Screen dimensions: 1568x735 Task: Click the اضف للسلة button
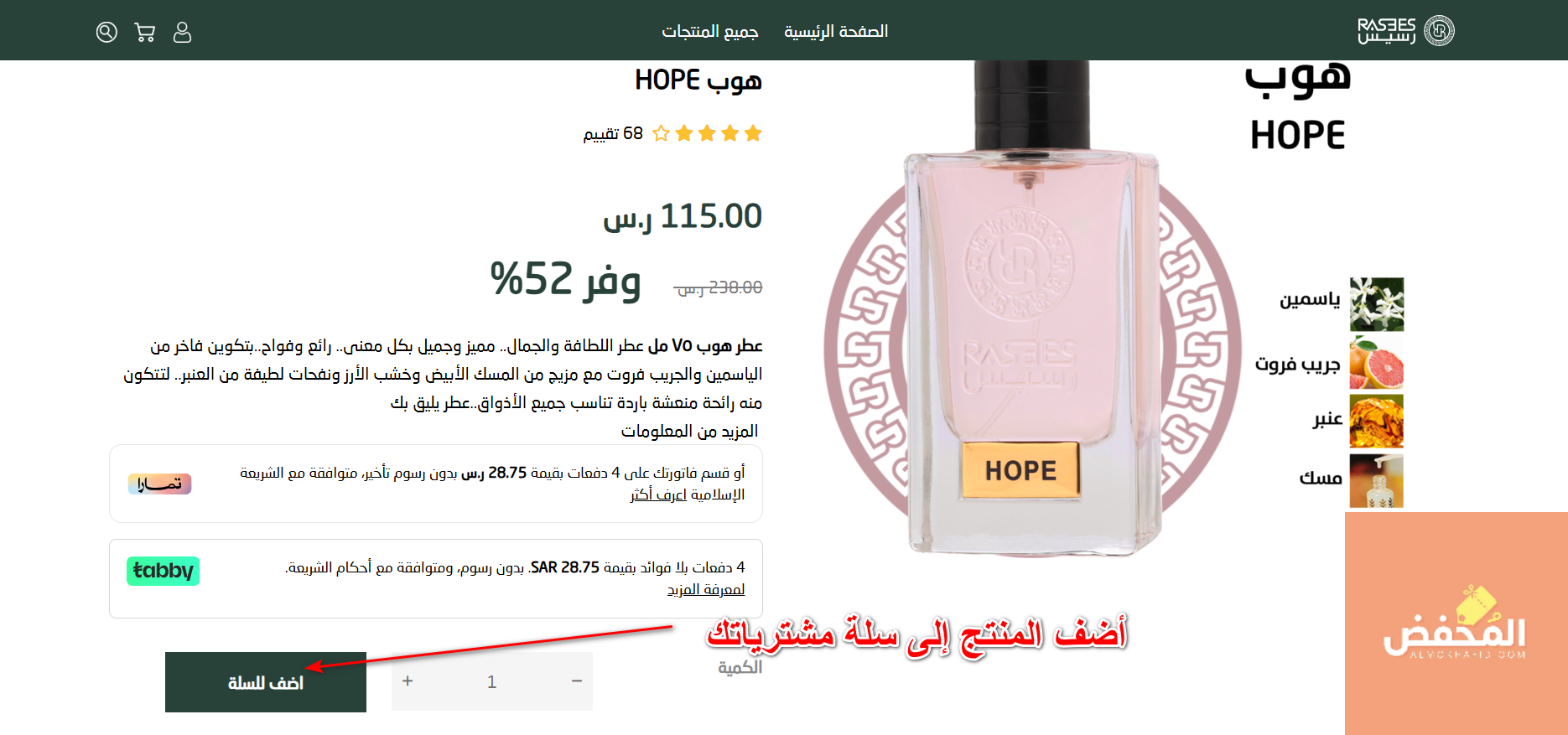[x=266, y=682]
